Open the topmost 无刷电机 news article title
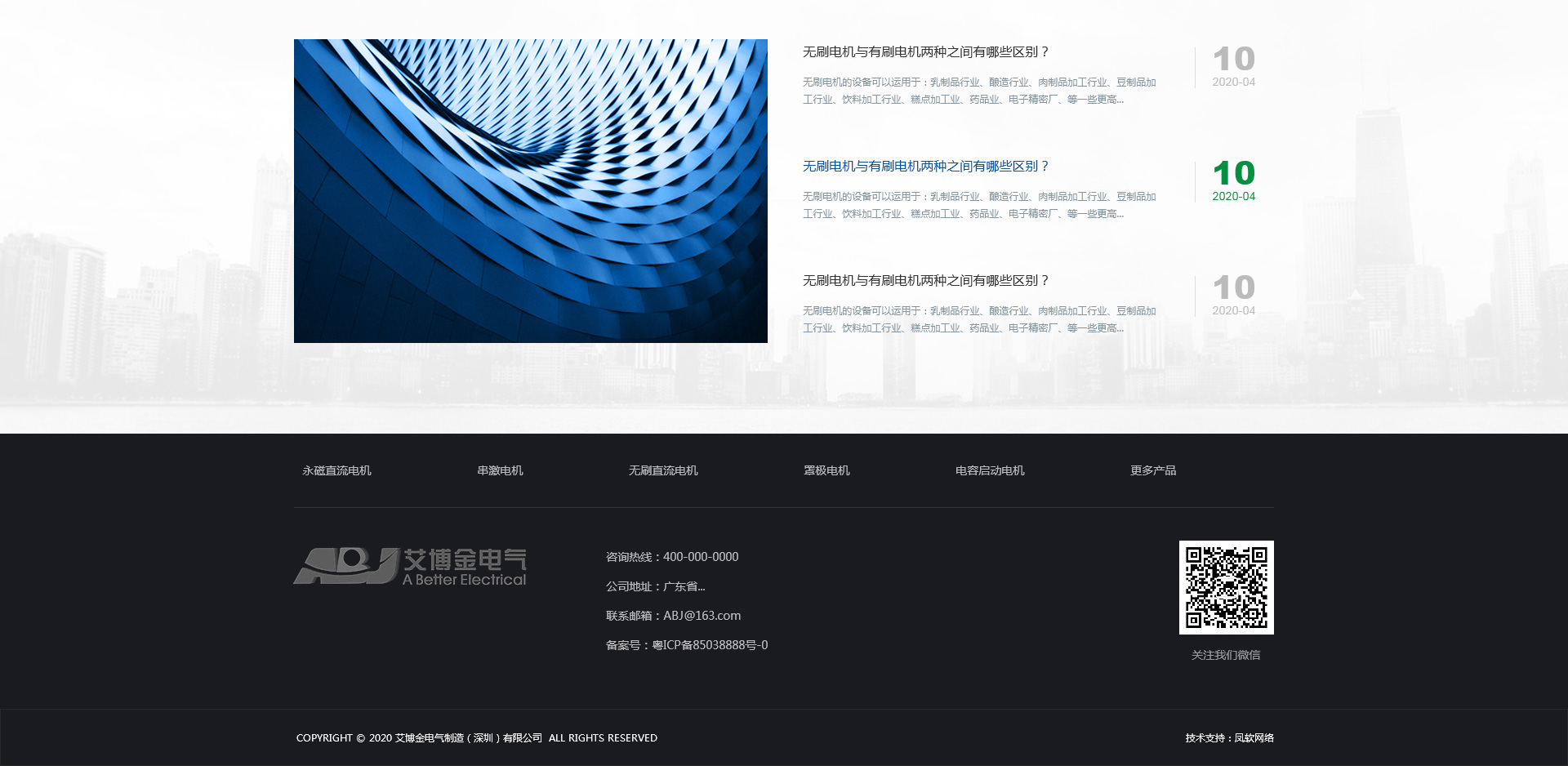The height and width of the screenshot is (766, 1568). pyautogui.click(x=924, y=52)
